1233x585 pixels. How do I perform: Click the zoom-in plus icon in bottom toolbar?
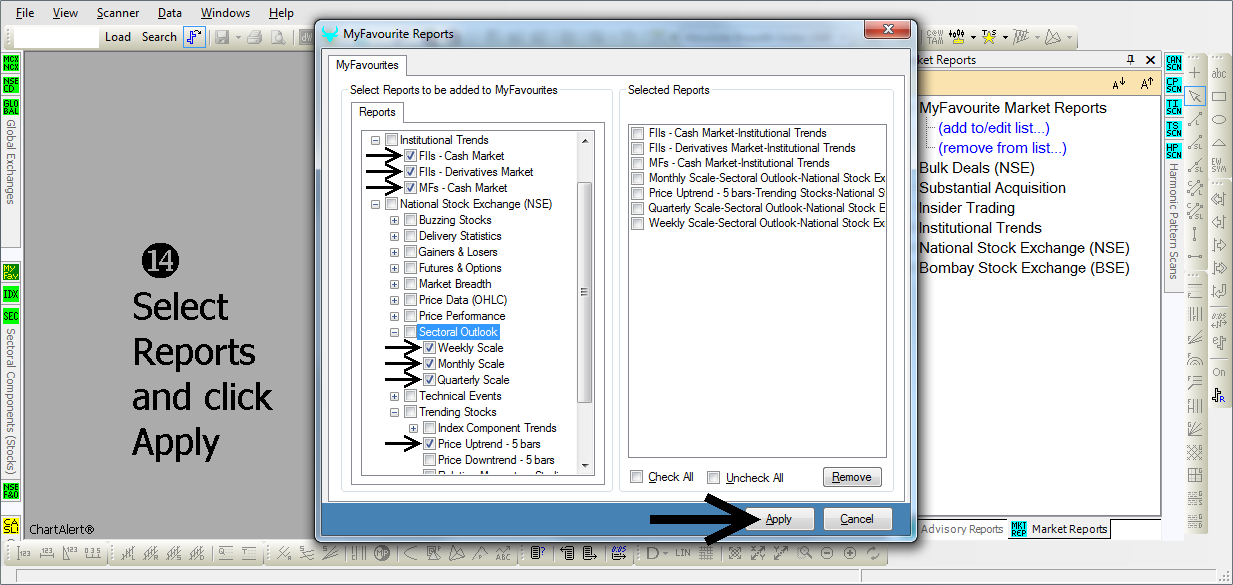[850, 552]
